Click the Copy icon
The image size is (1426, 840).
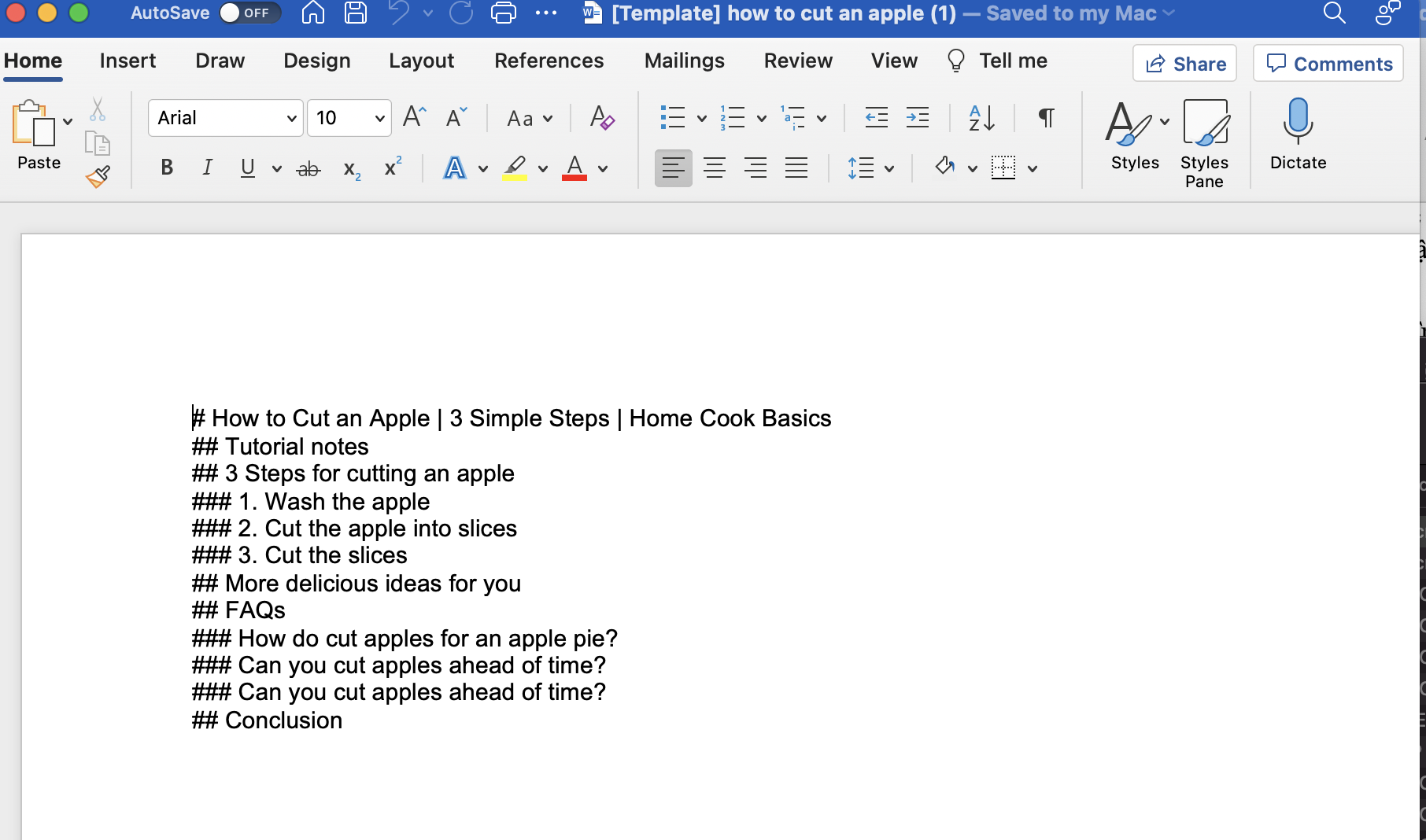98,144
